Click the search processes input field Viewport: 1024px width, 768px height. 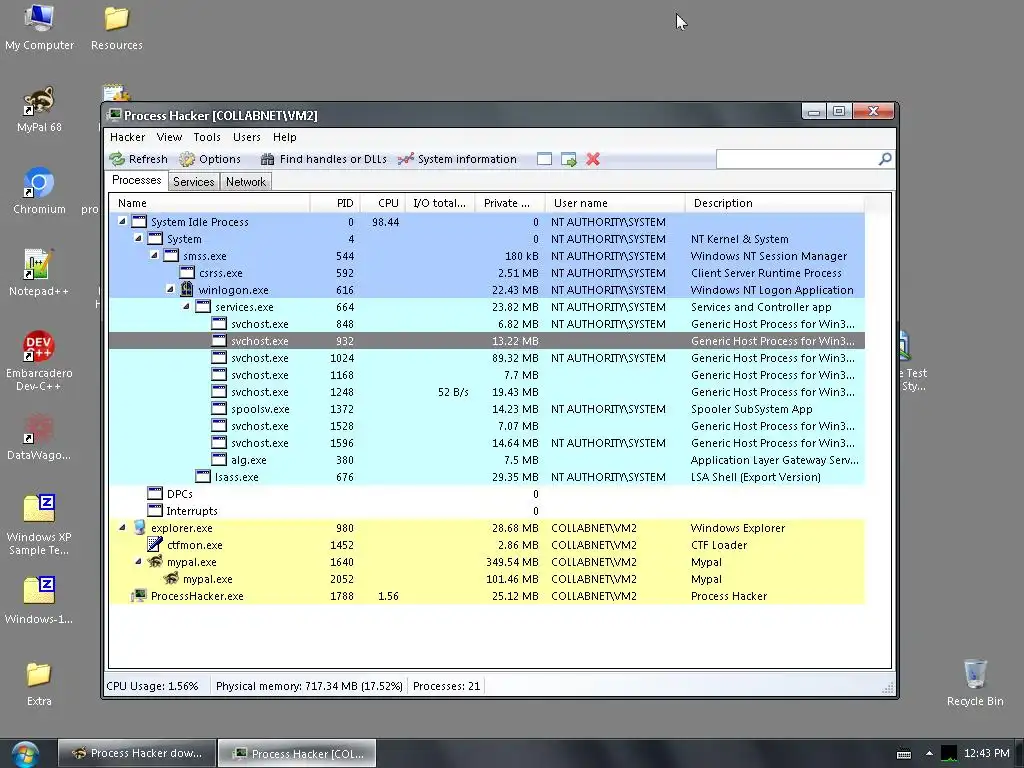[x=797, y=159]
